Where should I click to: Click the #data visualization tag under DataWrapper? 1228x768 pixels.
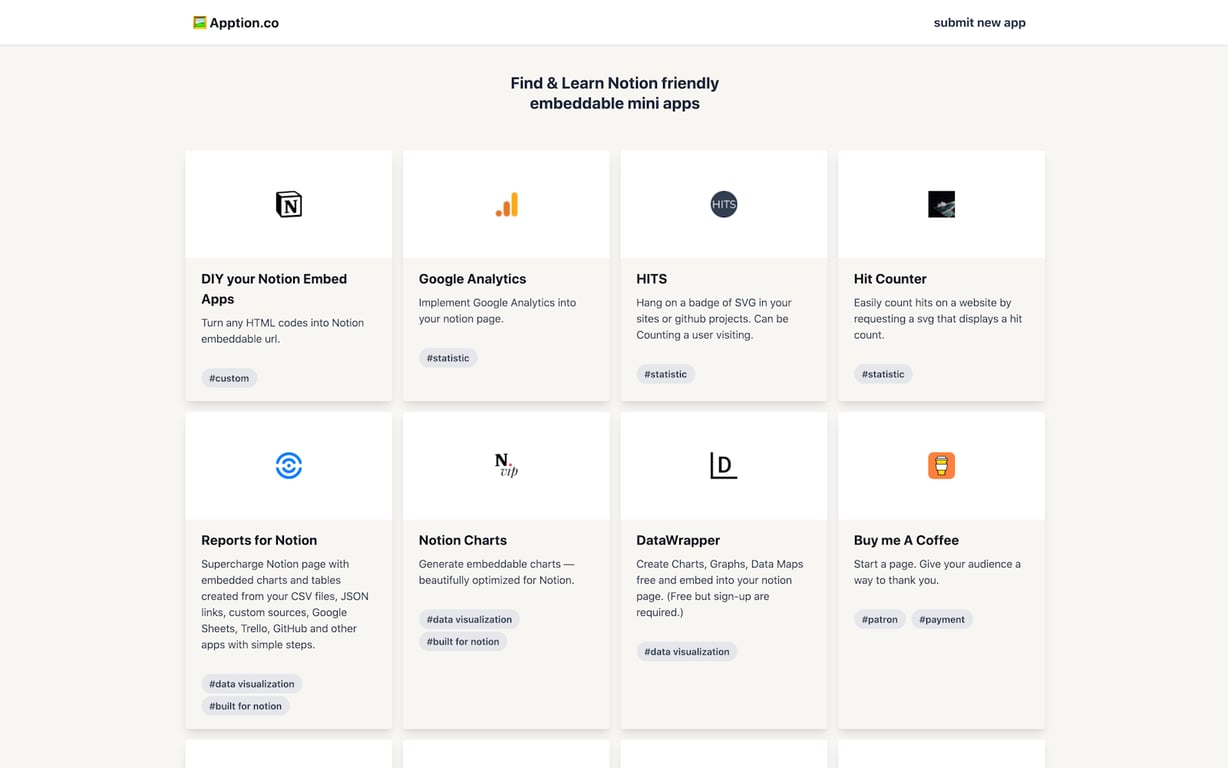coord(687,651)
